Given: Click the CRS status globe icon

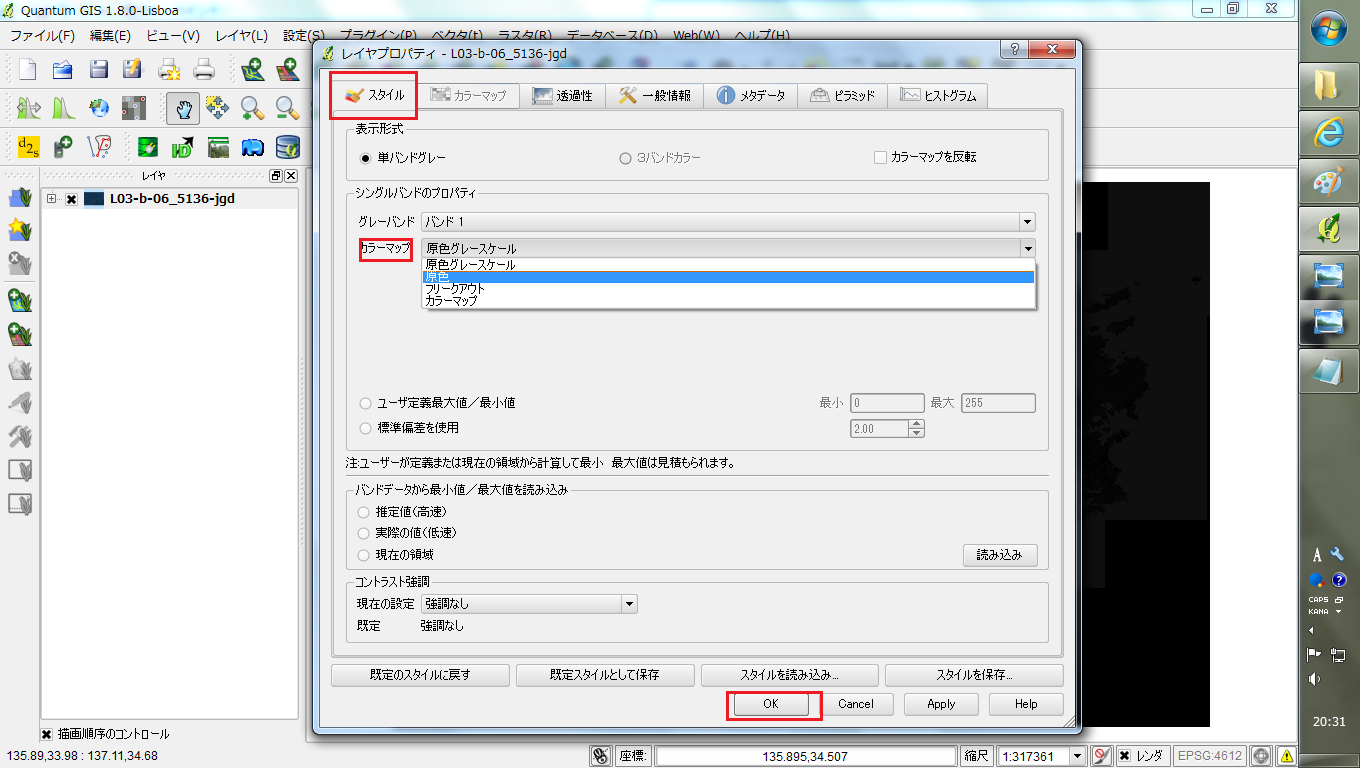Looking at the screenshot, I should pyautogui.click(x=1261, y=757).
